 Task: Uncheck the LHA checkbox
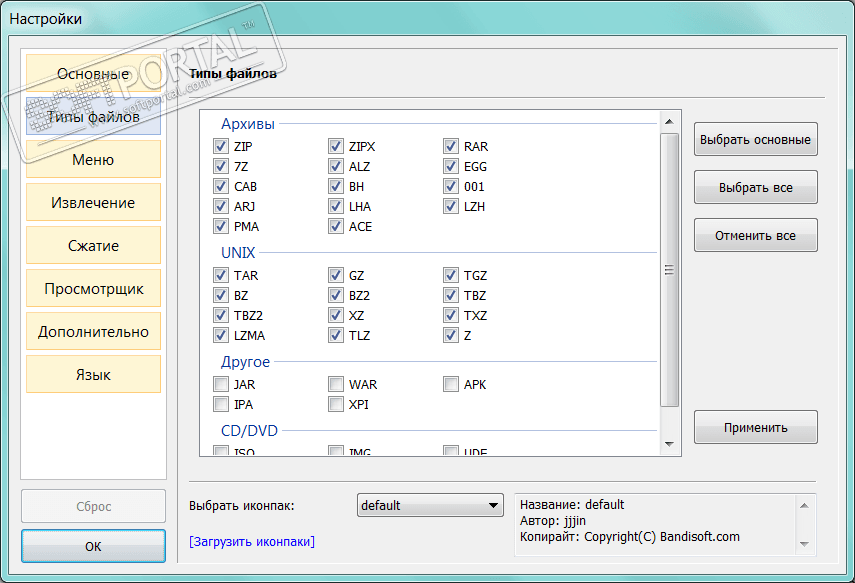(336, 206)
